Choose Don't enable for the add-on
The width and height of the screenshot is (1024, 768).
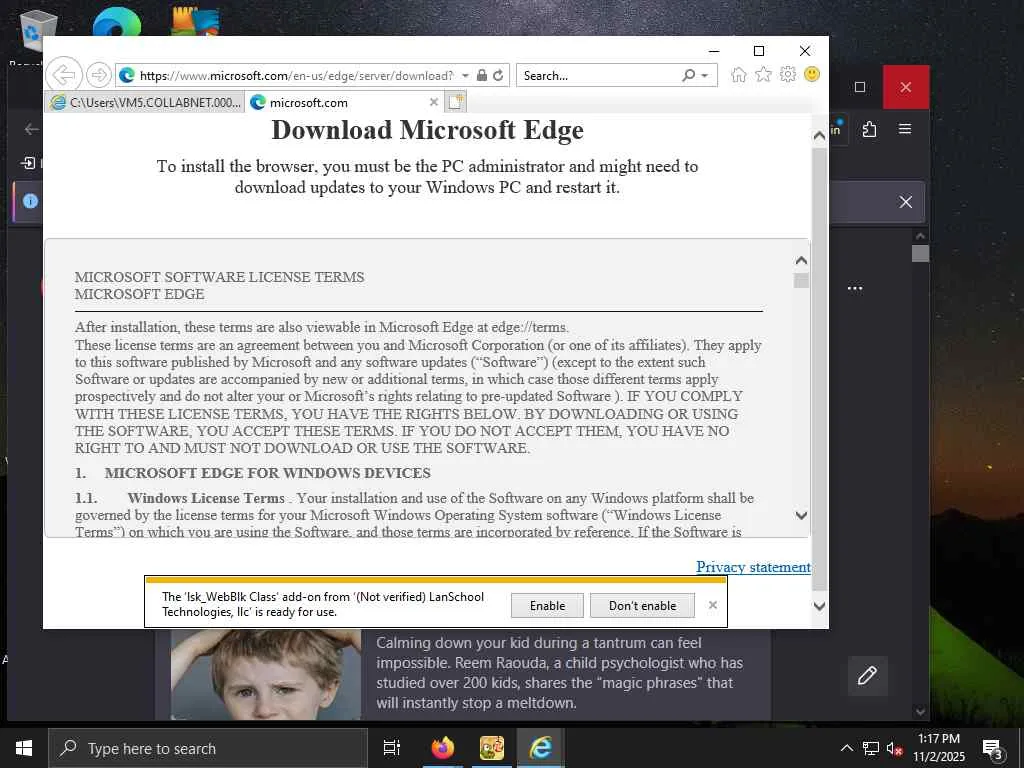click(x=643, y=606)
